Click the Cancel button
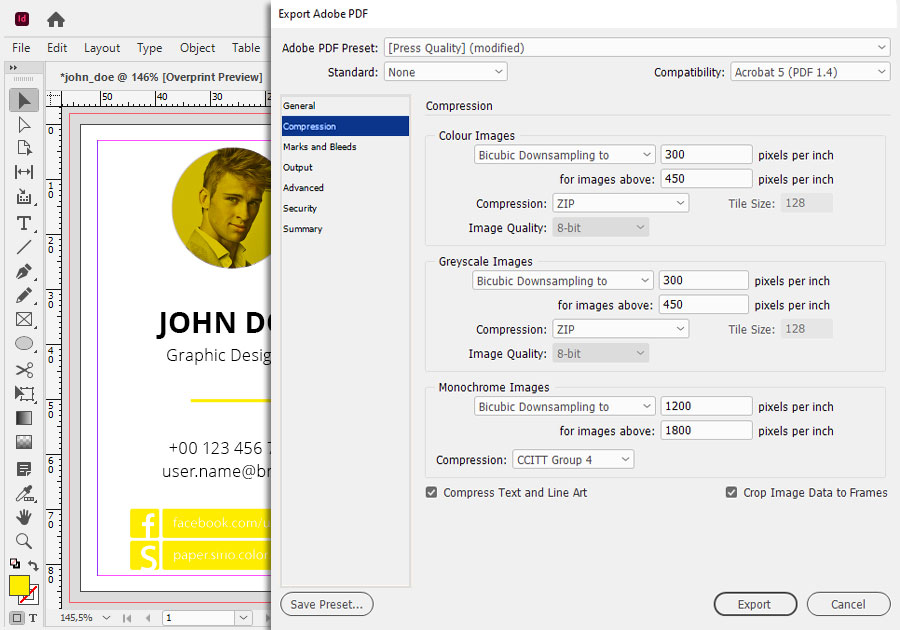Viewport: 900px width, 630px height. (848, 604)
